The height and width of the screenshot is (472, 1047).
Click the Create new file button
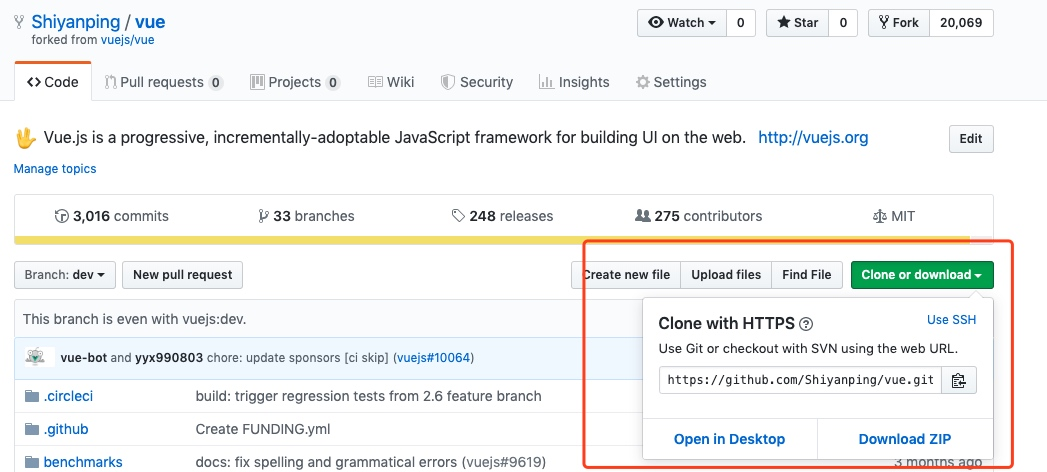click(x=626, y=275)
